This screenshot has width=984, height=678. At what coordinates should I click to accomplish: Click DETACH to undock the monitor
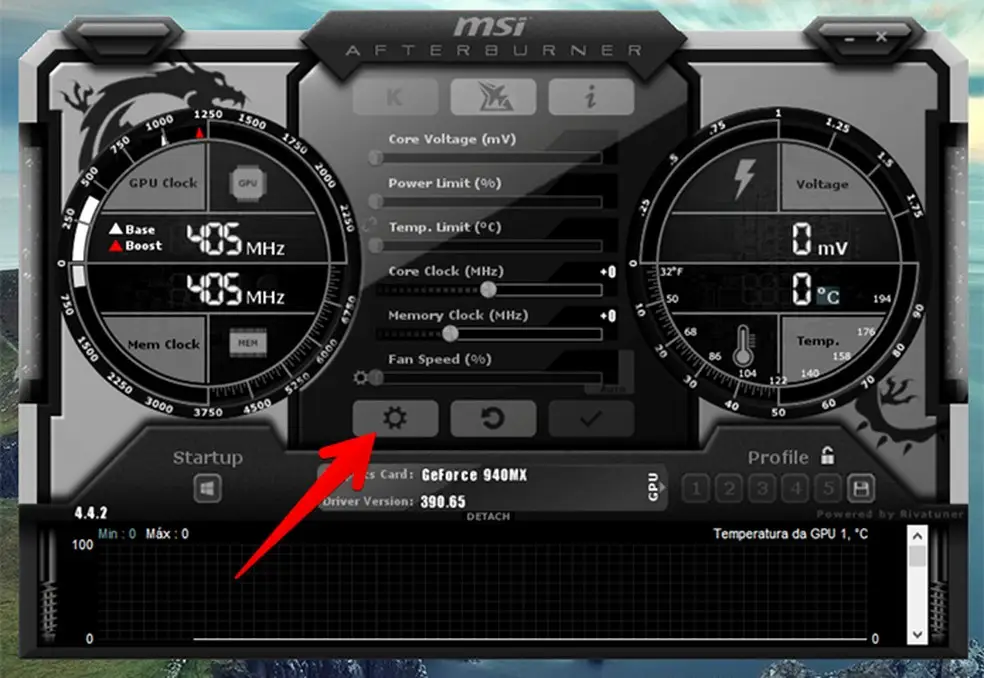(488, 517)
